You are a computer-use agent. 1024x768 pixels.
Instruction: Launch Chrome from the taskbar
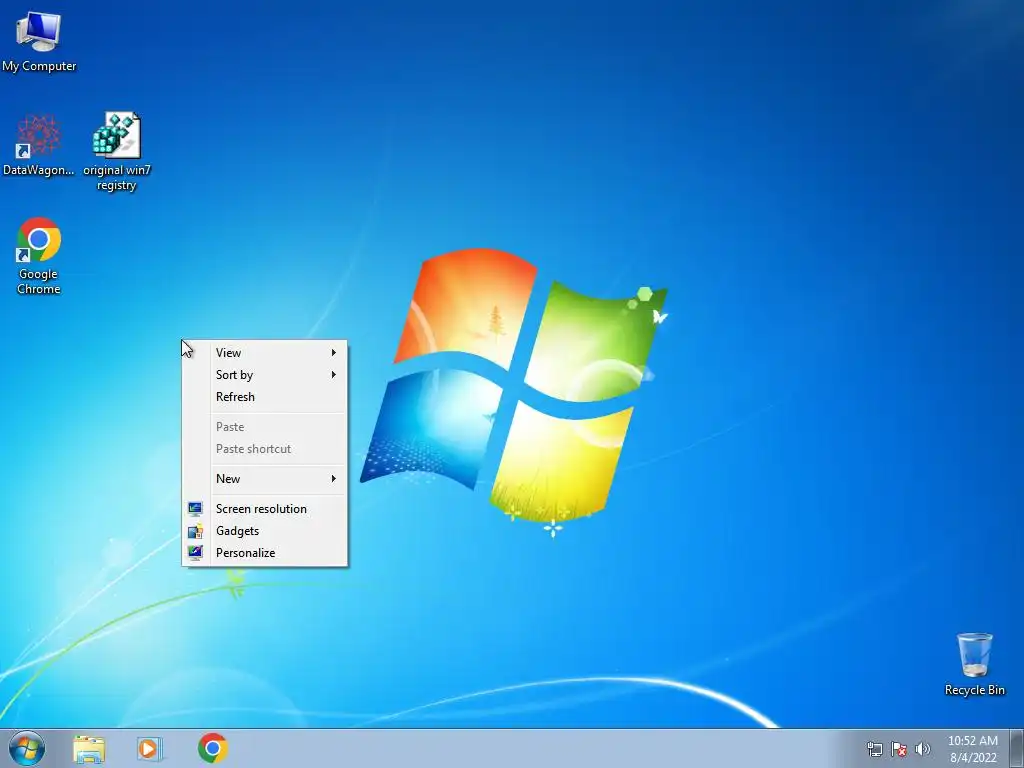(213, 748)
